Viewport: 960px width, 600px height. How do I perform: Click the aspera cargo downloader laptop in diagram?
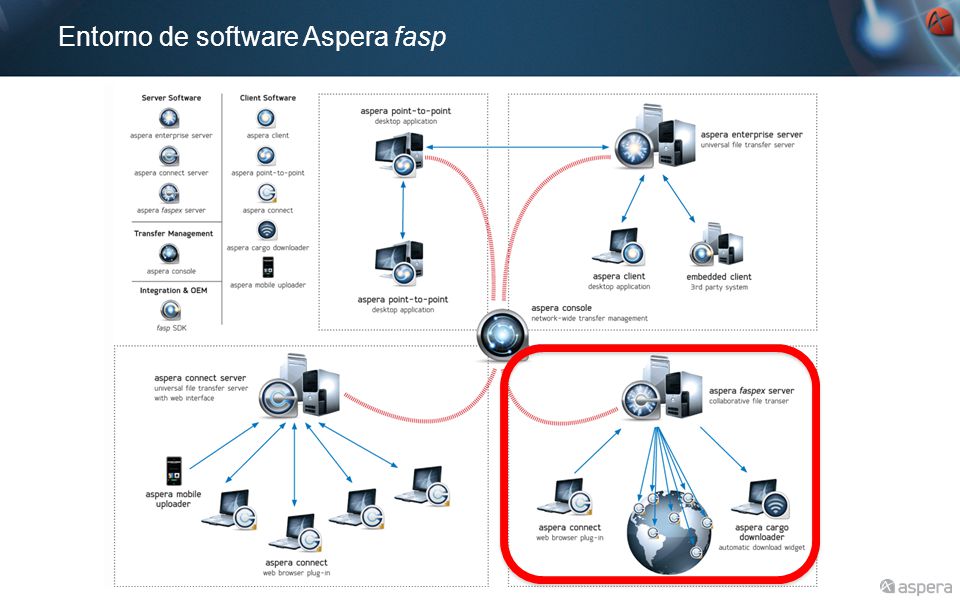tap(761, 500)
